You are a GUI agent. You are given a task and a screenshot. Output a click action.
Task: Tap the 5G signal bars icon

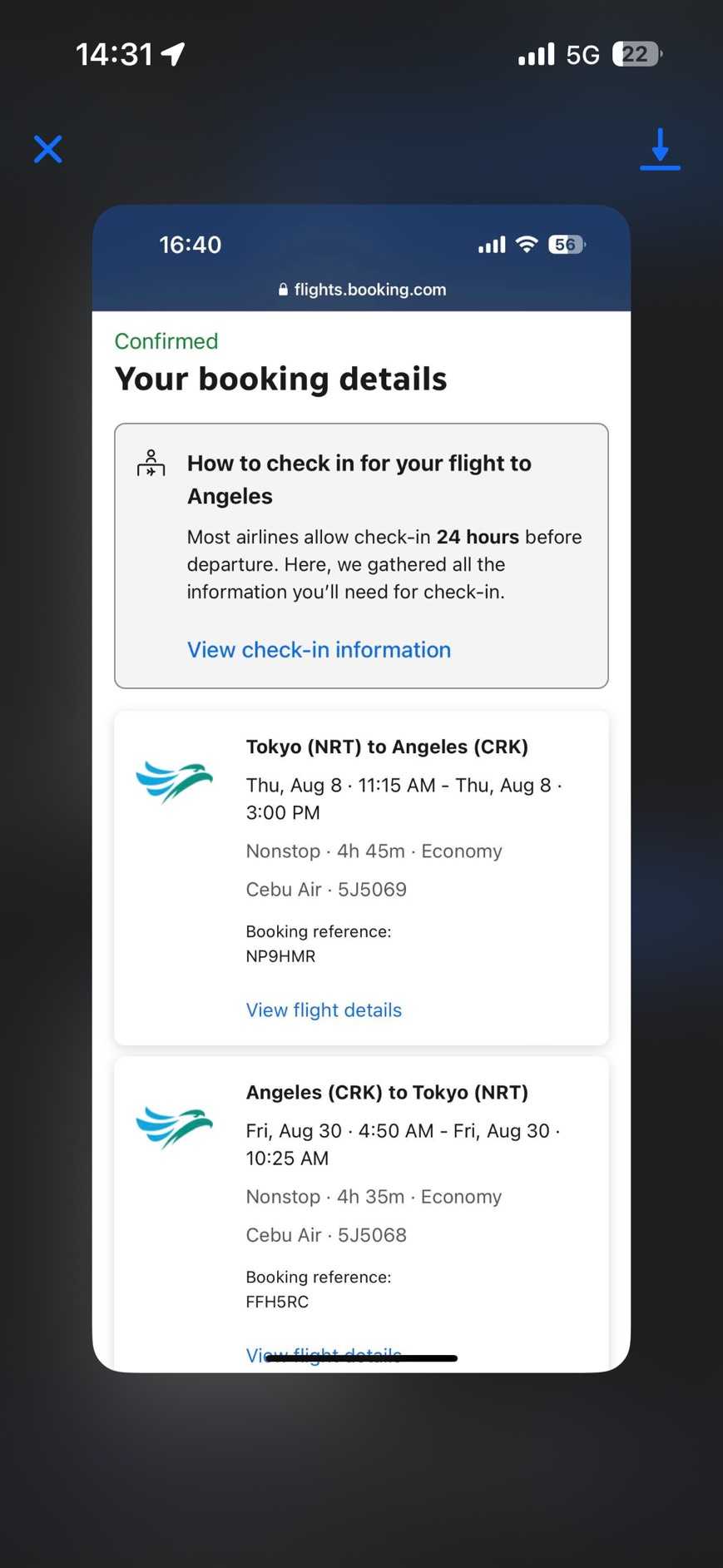pyautogui.click(x=536, y=55)
